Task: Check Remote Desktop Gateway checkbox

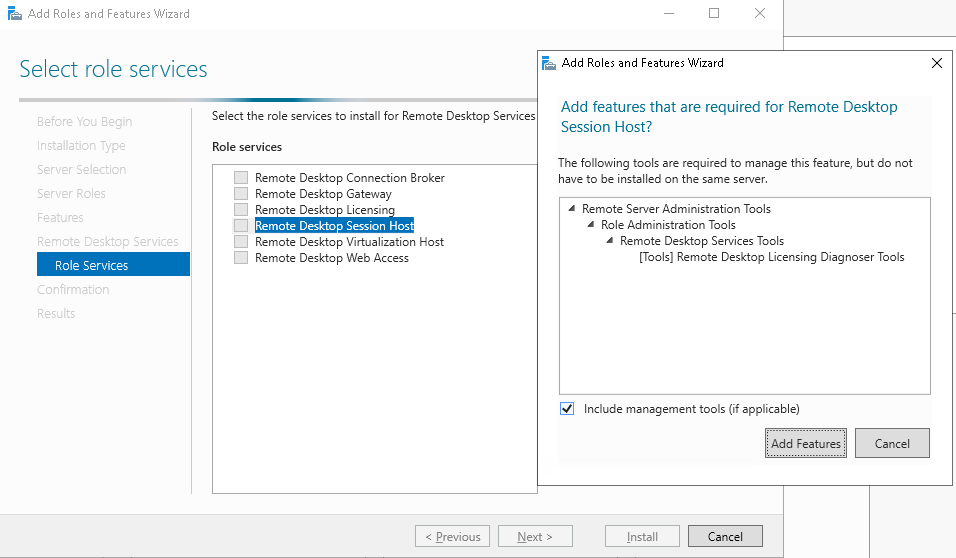Action: (x=241, y=193)
